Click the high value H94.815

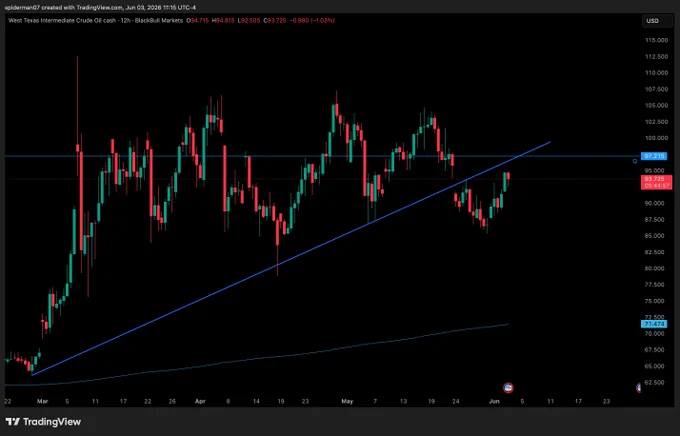coord(223,20)
